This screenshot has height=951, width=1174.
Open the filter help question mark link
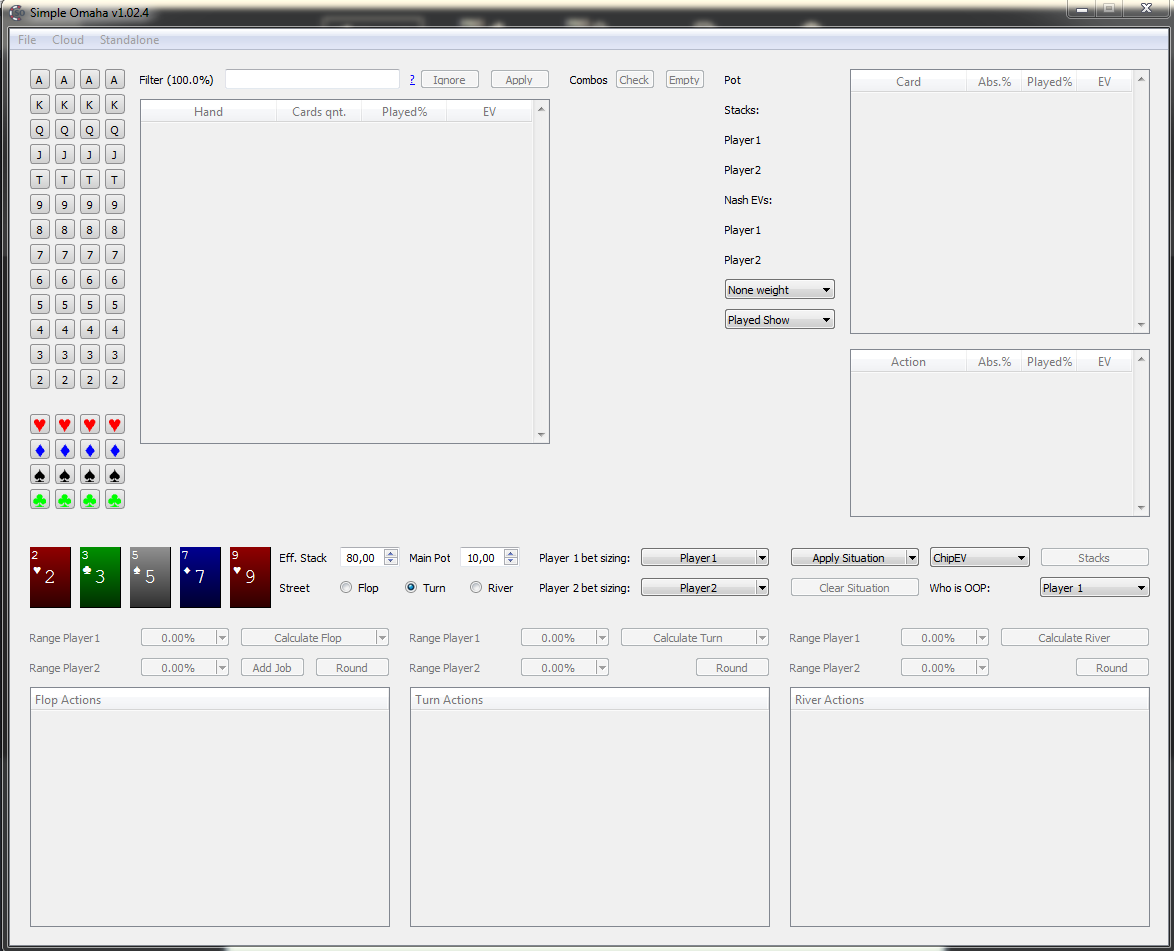(x=413, y=79)
